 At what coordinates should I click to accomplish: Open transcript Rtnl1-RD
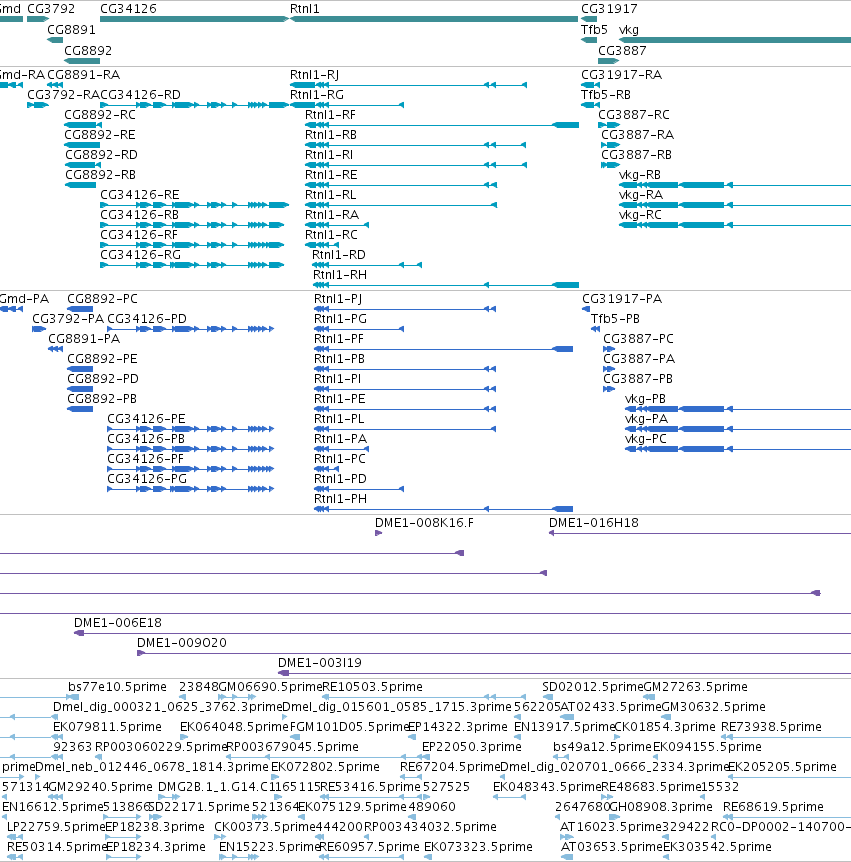point(339,255)
